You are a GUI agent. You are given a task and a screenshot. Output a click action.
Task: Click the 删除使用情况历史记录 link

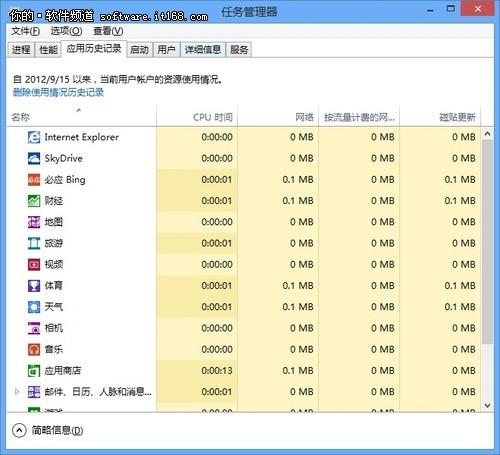coord(58,92)
